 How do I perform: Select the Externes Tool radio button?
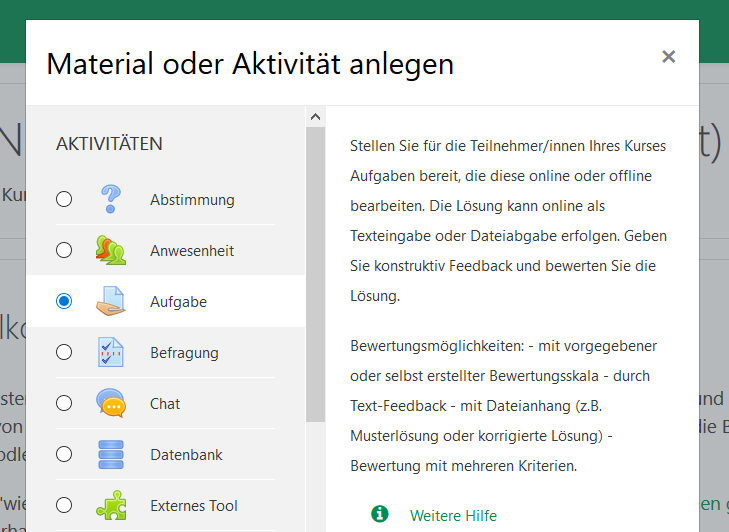pos(64,505)
